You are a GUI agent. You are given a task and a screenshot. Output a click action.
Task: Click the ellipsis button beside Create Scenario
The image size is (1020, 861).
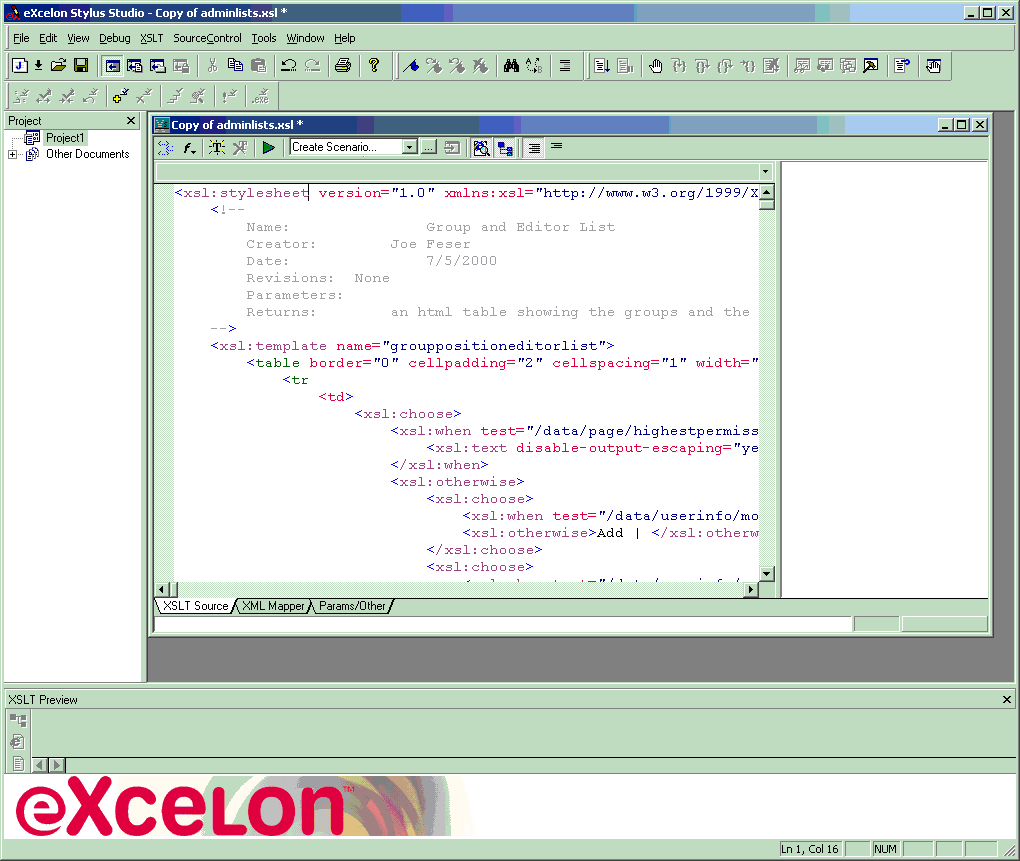coord(428,148)
